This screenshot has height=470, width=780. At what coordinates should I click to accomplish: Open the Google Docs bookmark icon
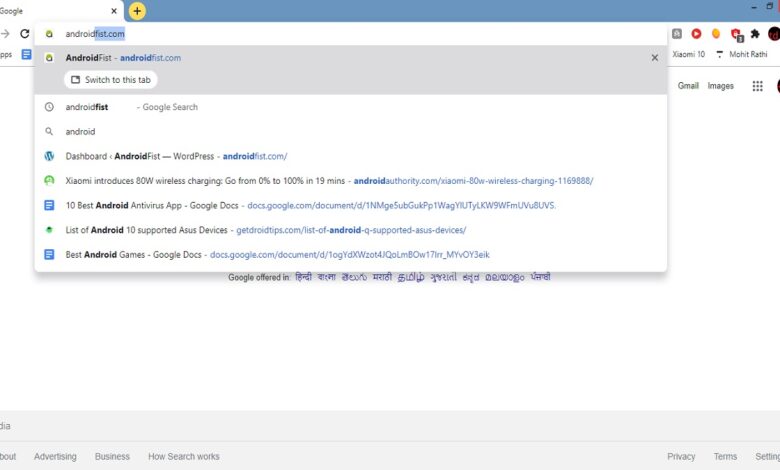(26, 54)
